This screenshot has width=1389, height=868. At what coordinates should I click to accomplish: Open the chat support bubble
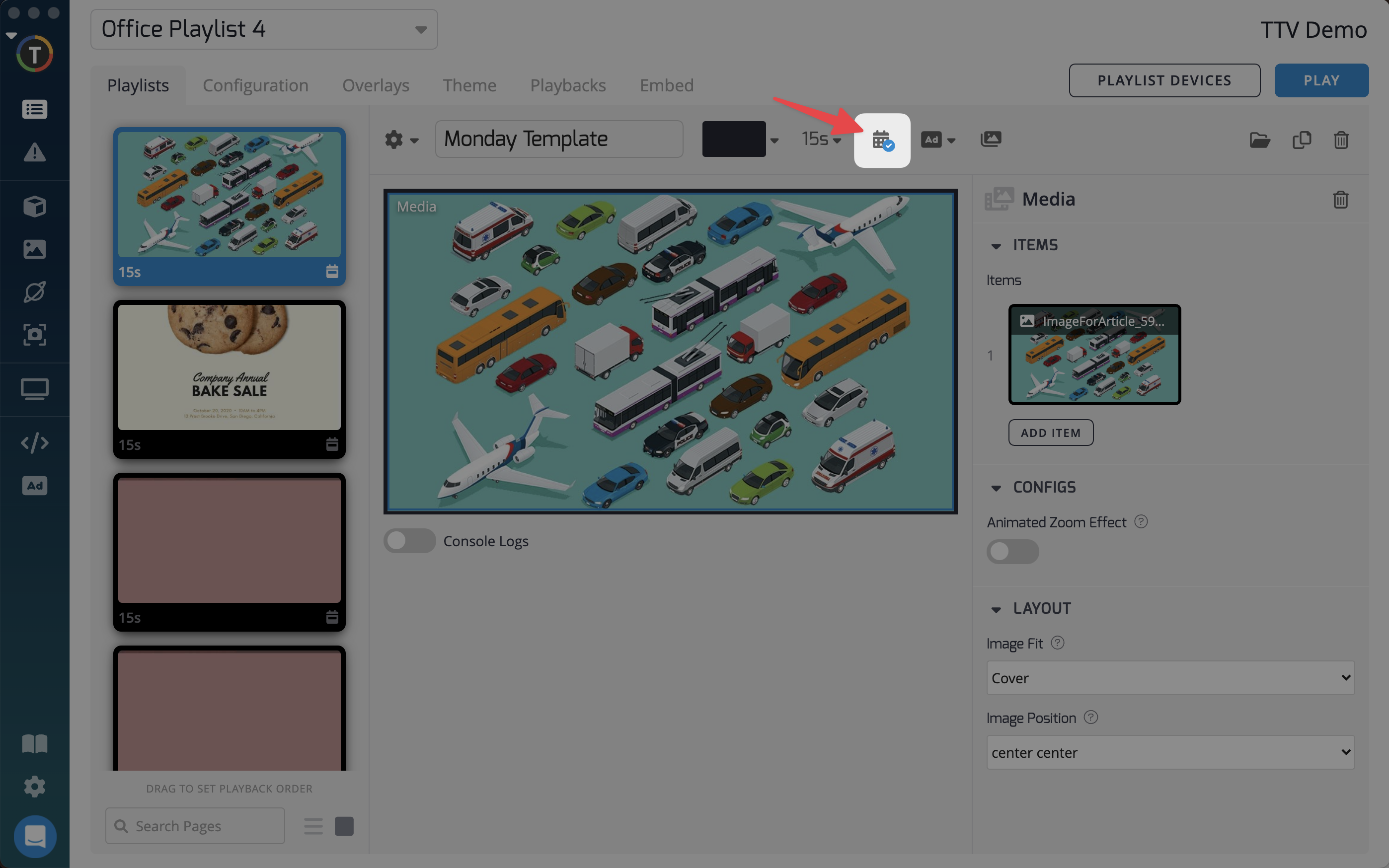(34, 836)
